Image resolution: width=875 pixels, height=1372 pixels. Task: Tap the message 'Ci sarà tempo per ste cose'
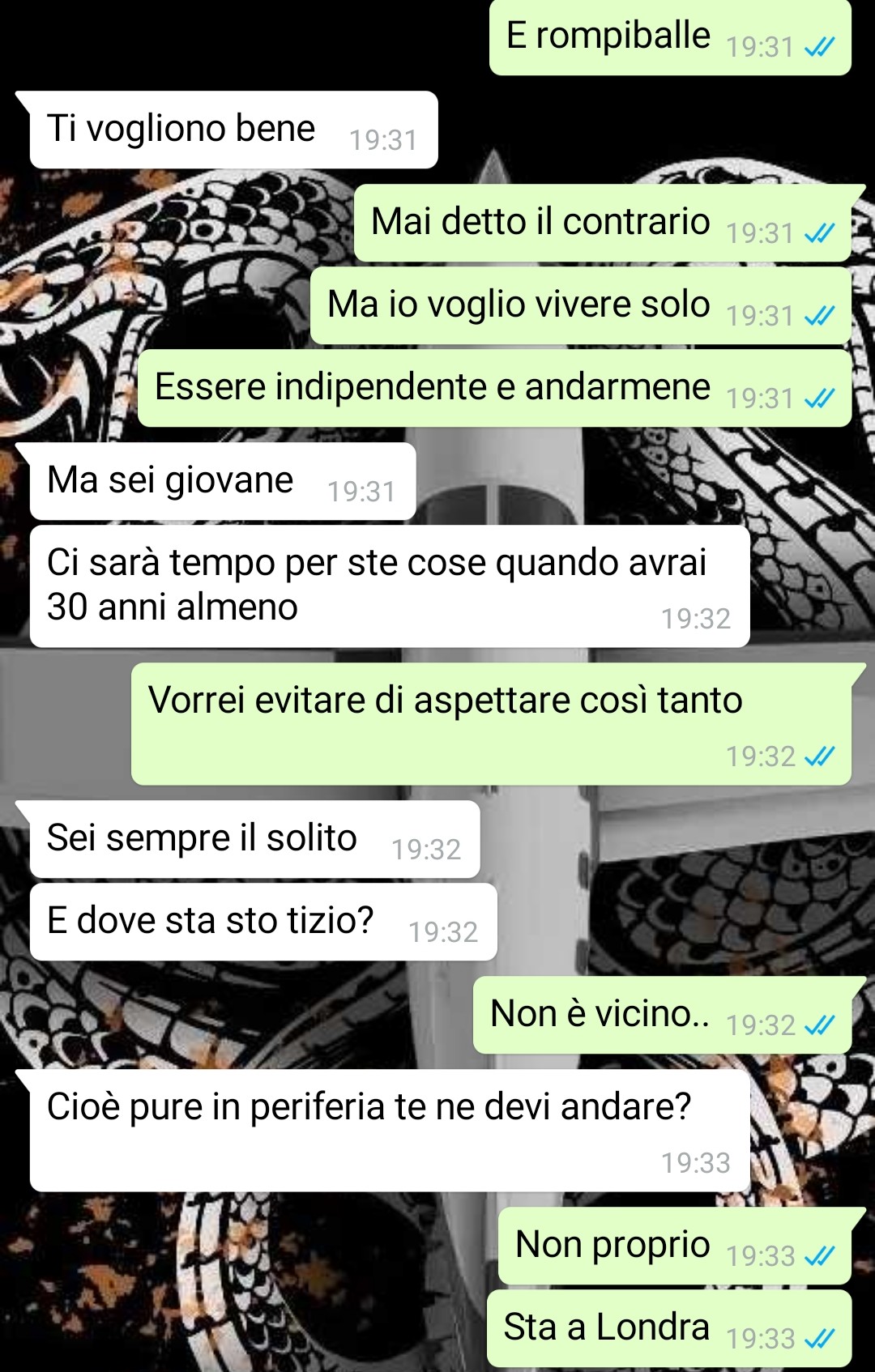click(390, 586)
